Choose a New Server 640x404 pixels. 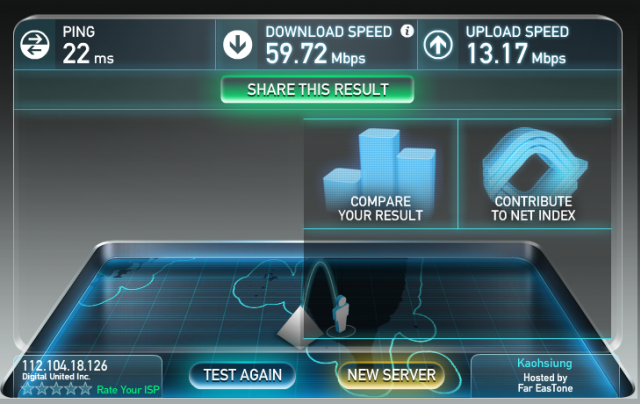(391, 375)
